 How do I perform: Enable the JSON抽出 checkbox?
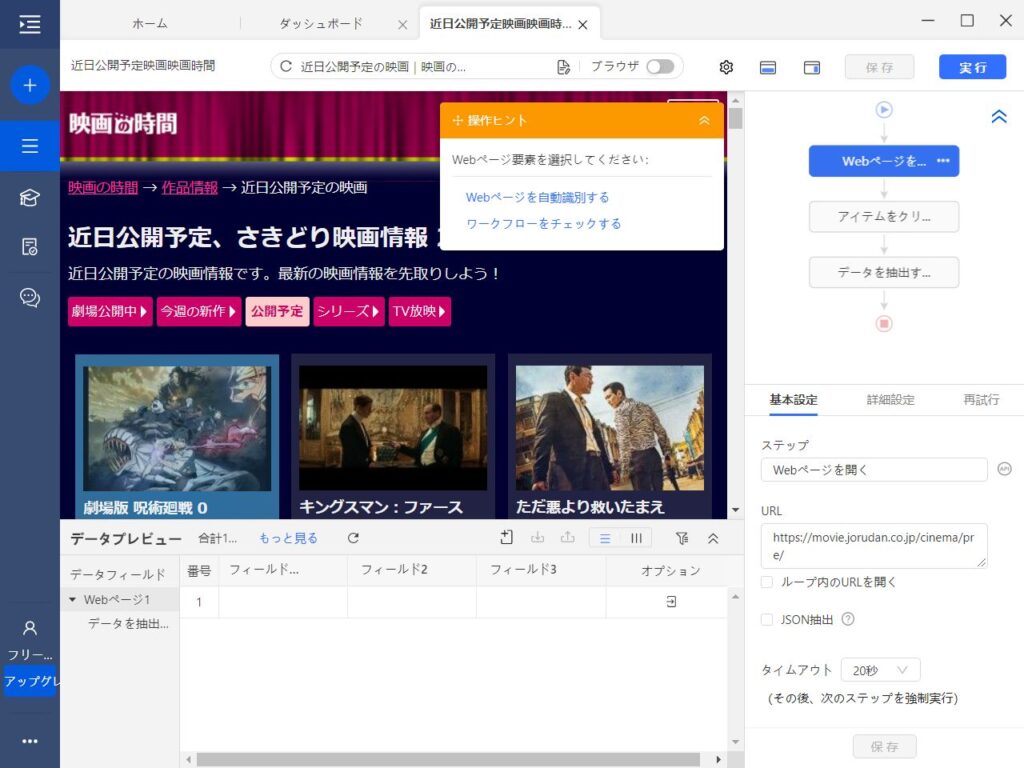click(x=767, y=620)
